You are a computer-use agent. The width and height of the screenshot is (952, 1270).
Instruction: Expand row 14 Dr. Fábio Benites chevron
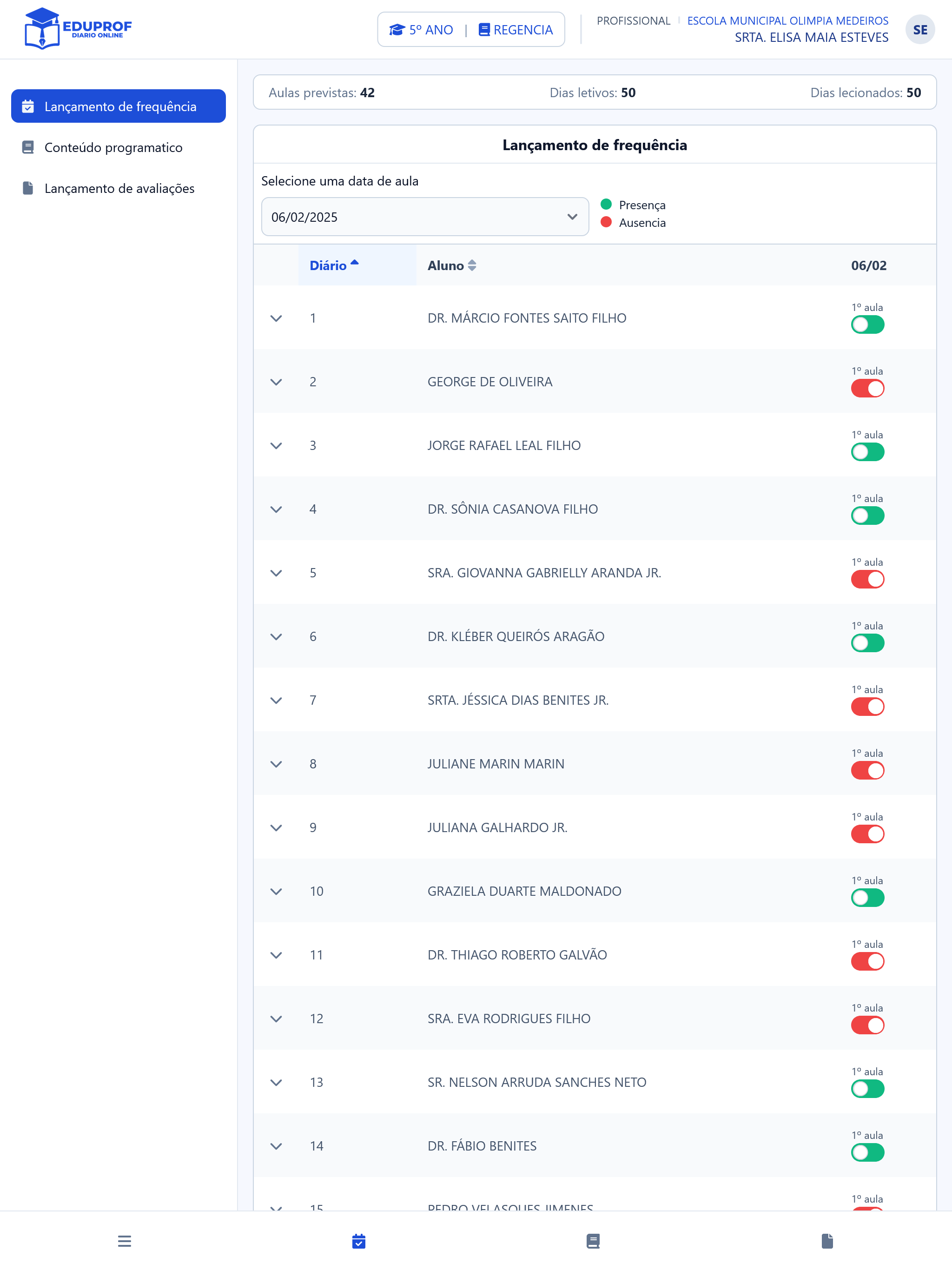click(276, 1146)
